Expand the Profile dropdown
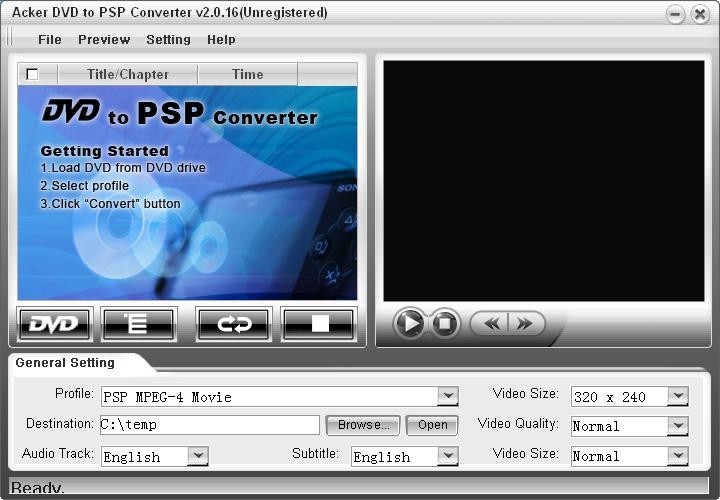720x500 pixels. [x=448, y=396]
